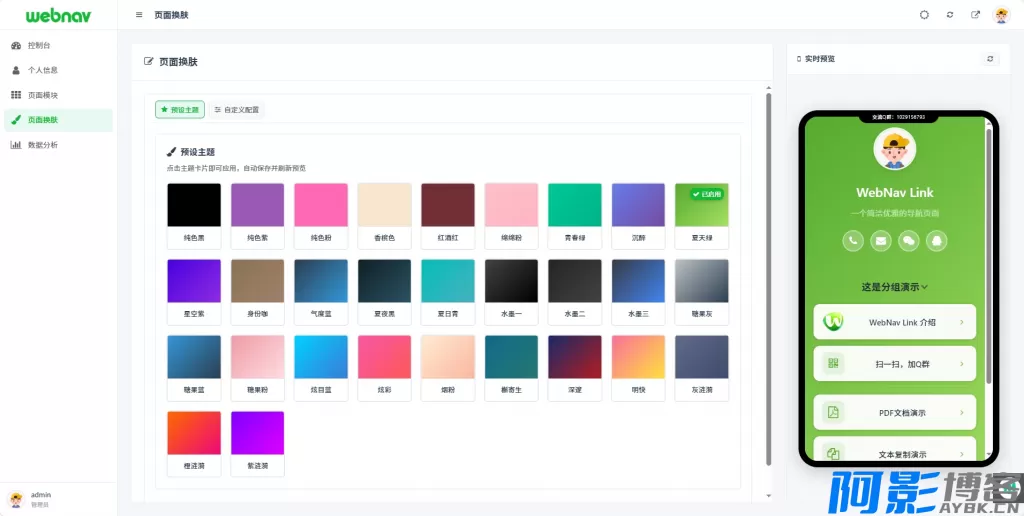
Task: Collapse the 这是分组演示 group chevron
Action: [924, 287]
